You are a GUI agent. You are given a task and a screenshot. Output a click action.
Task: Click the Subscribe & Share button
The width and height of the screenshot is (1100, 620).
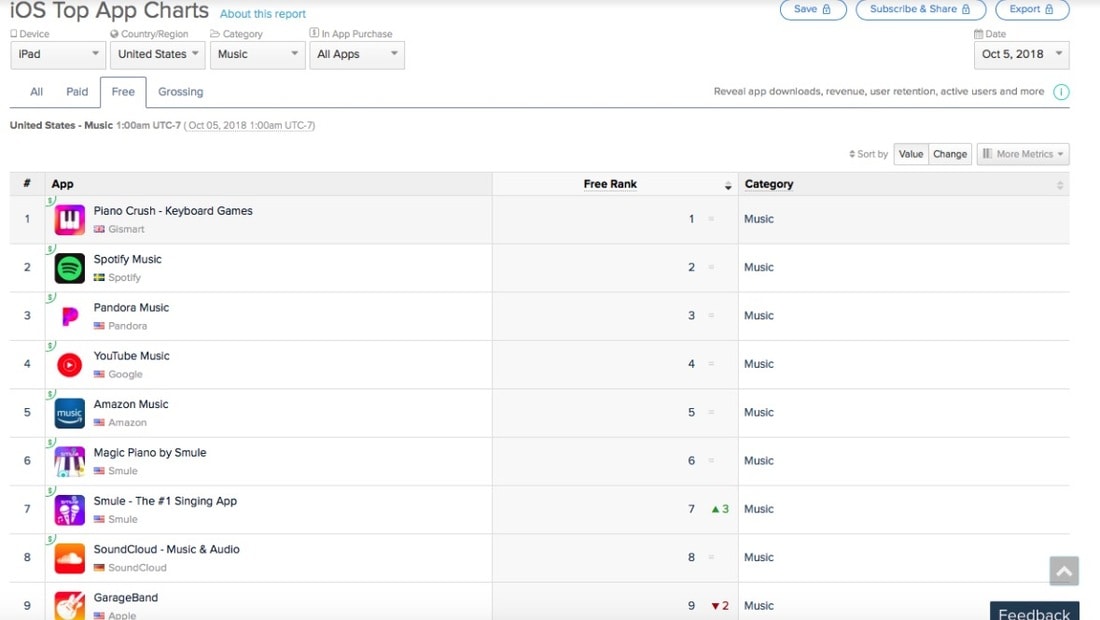(x=920, y=9)
